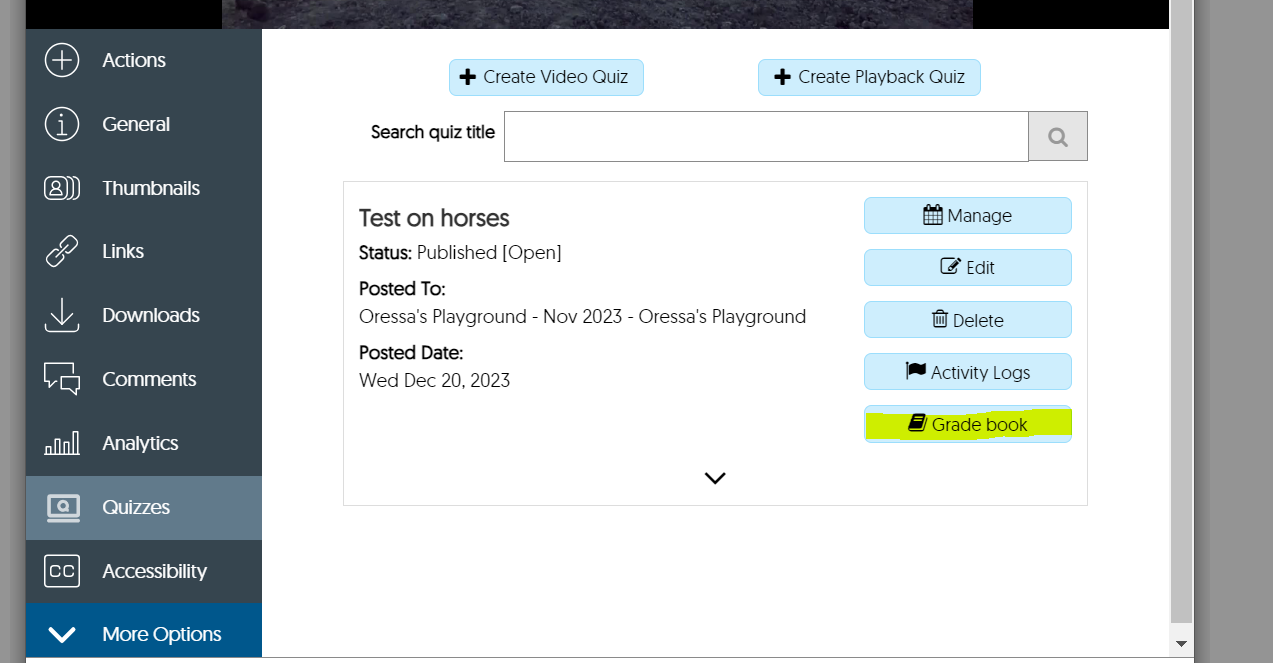Screen dimensions: 1273x663
Task: Expand the Test on horses quiz details chevron
Action: [x=714, y=478]
